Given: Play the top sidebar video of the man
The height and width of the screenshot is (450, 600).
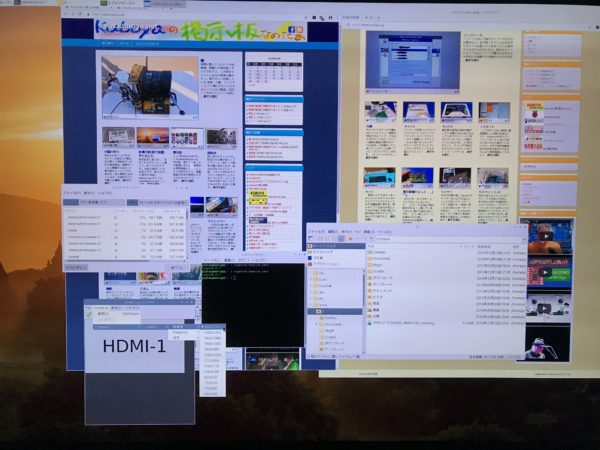Looking at the screenshot, I should [x=545, y=236].
